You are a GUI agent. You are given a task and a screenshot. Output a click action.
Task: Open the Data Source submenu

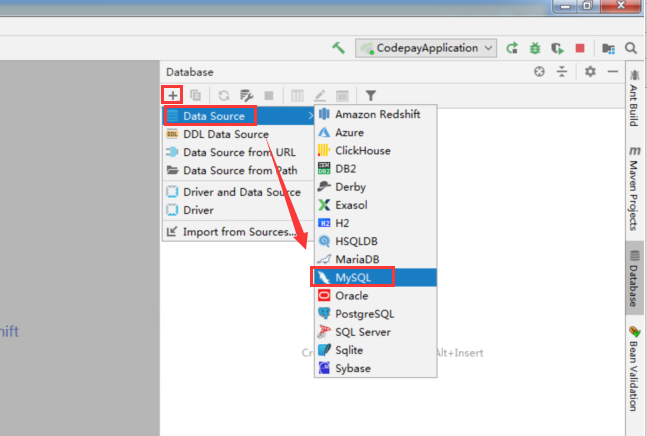tap(239, 116)
